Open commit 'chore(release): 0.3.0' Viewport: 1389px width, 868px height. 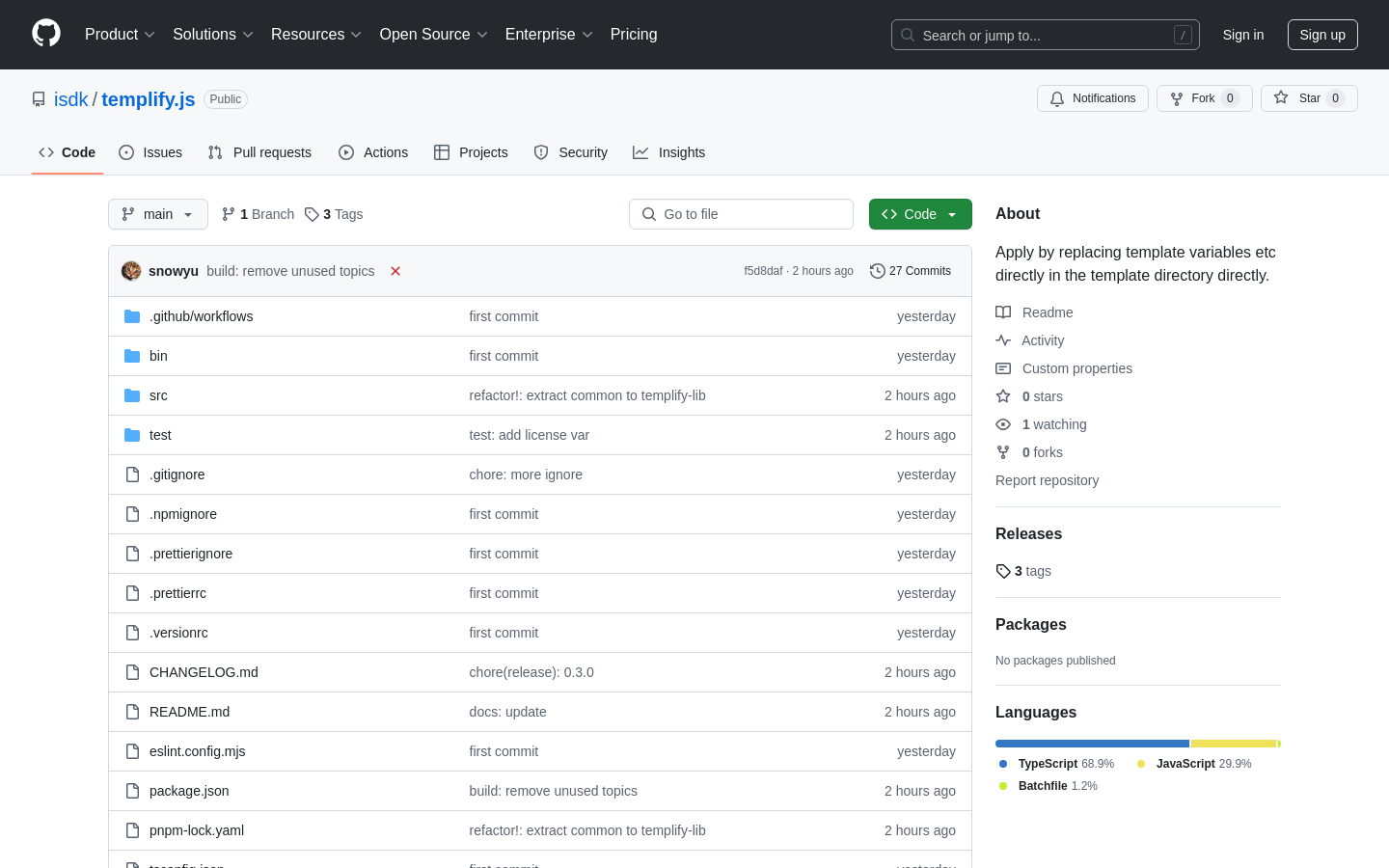click(x=531, y=672)
